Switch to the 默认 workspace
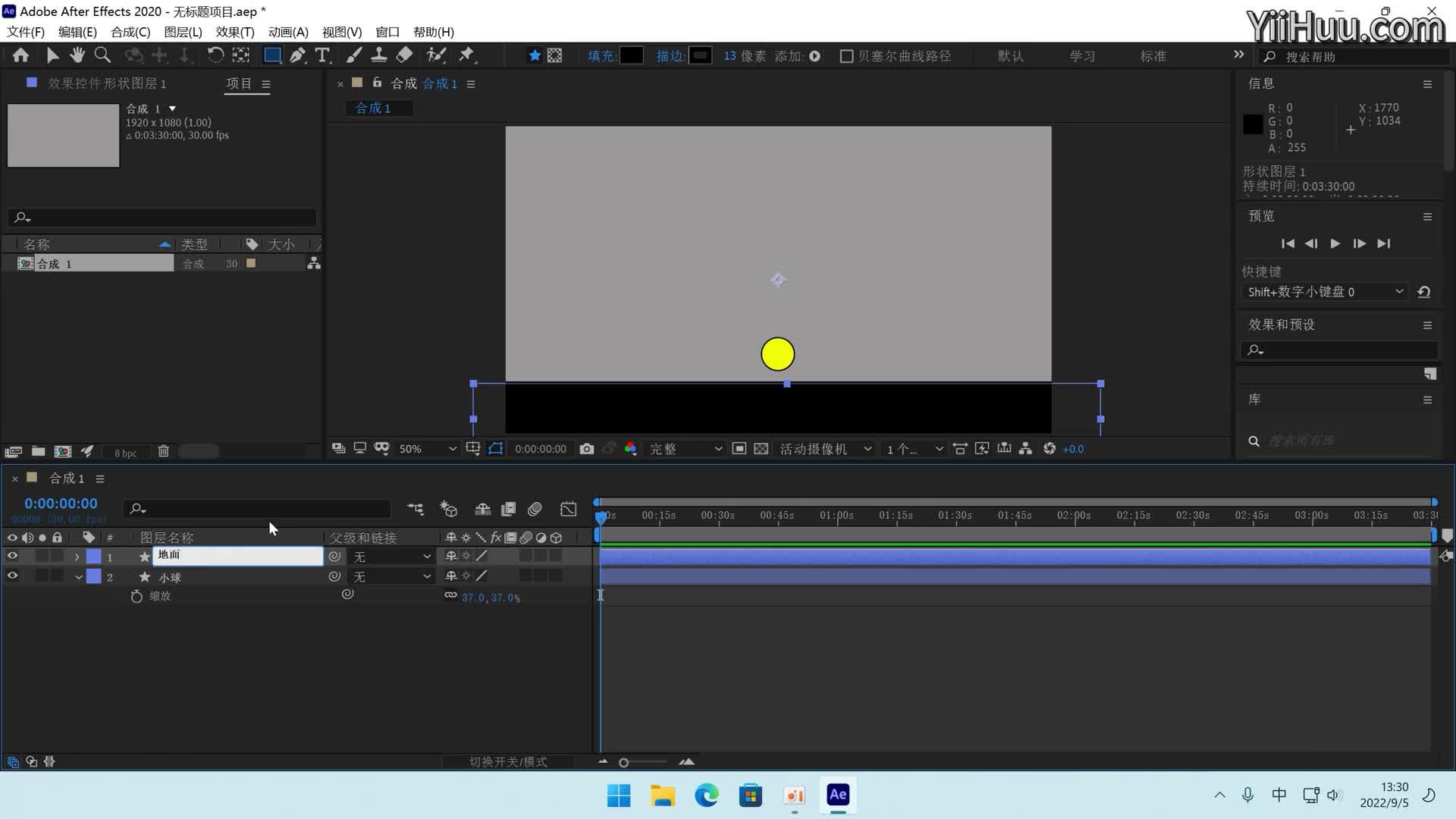 pos(1011,56)
